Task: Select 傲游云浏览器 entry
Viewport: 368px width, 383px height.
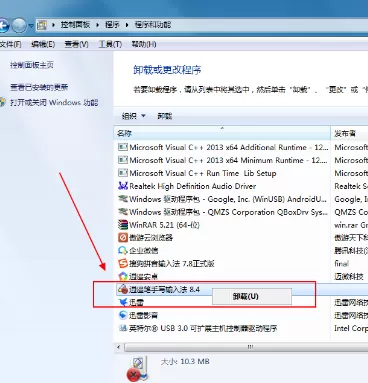Action: point(150,238)
